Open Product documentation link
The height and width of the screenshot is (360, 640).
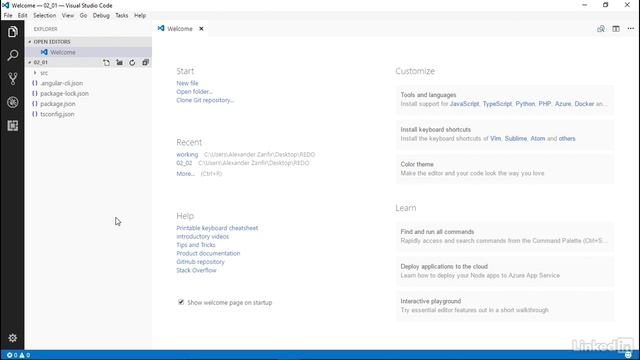pyautogui.click(x=208, y=253)
